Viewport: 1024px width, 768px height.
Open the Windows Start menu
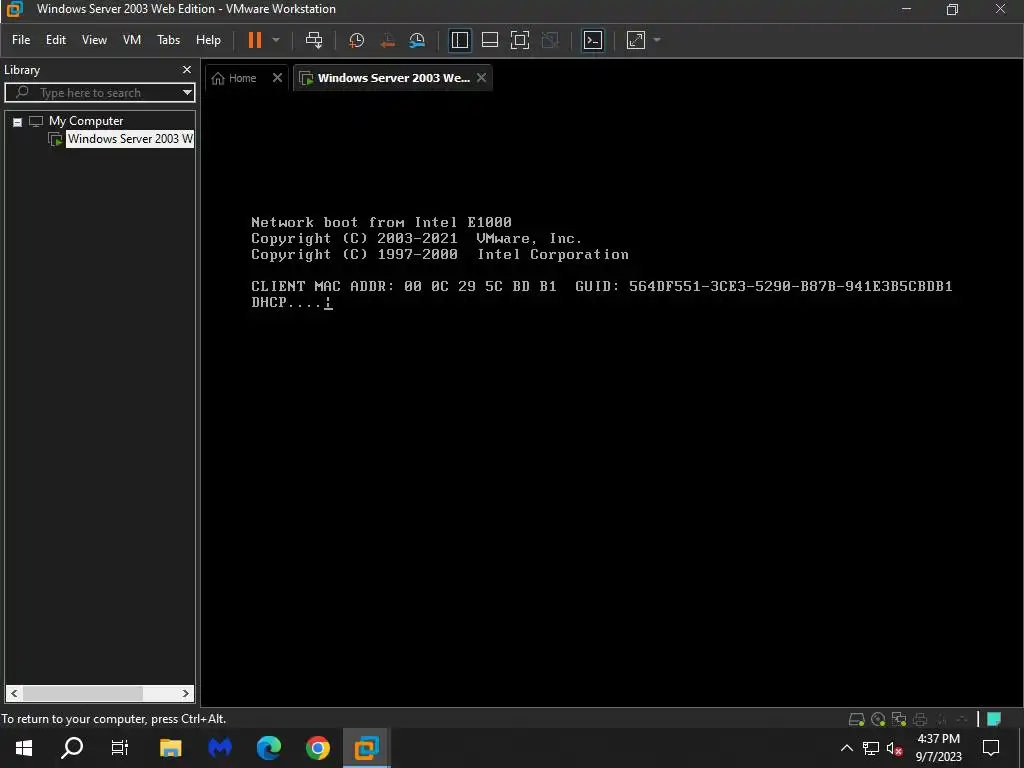pos(24,748)
